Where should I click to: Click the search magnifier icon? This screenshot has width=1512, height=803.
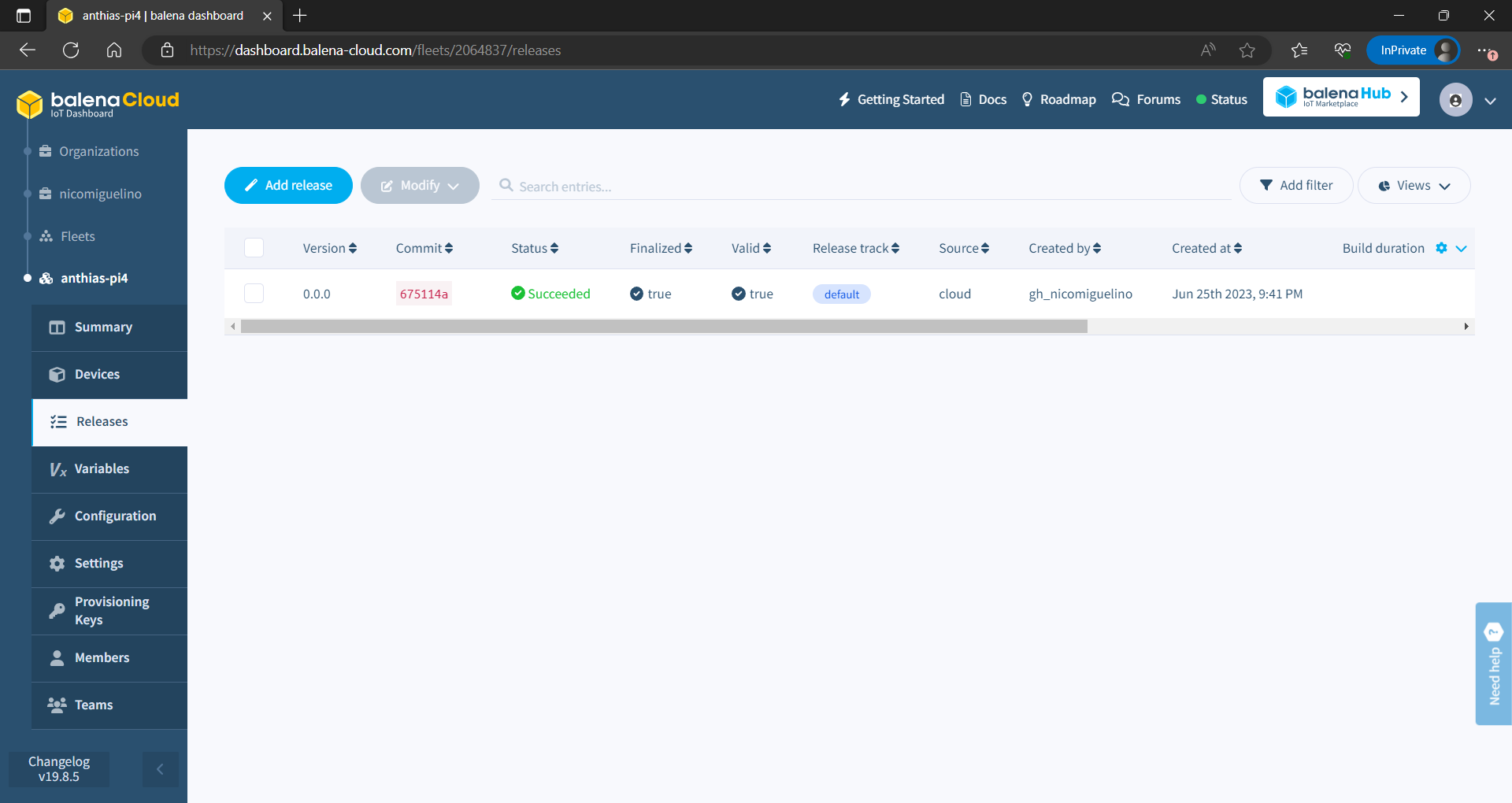(x=506, y=185)
